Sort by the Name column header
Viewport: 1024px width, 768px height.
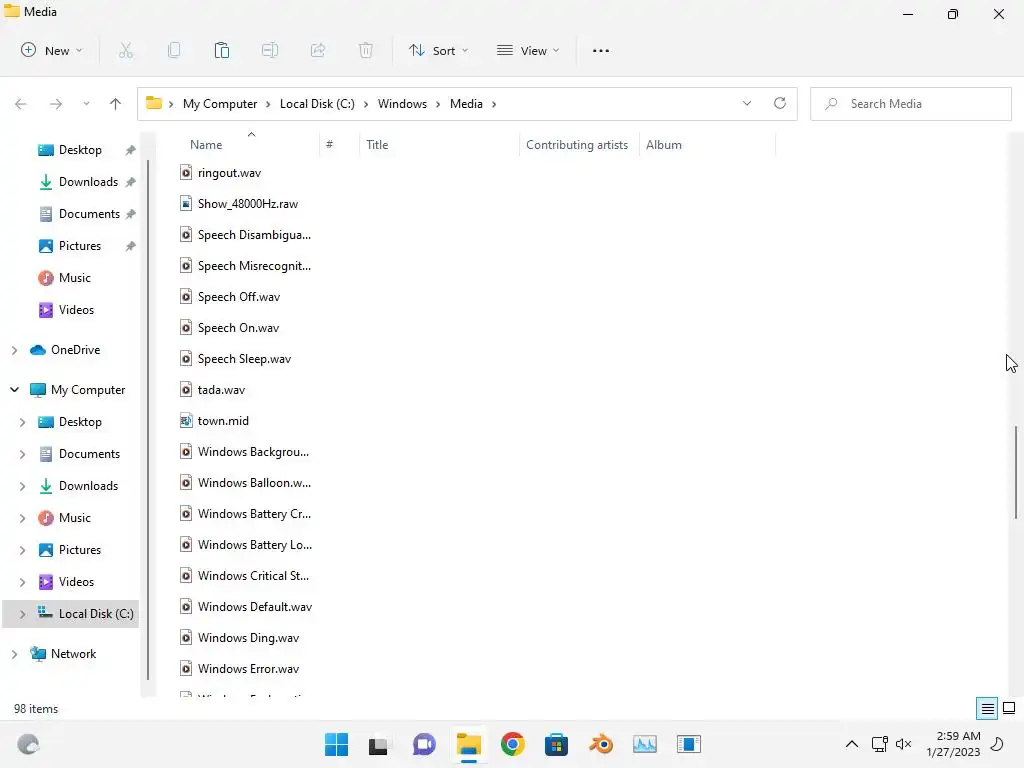(x=206, y=144)
